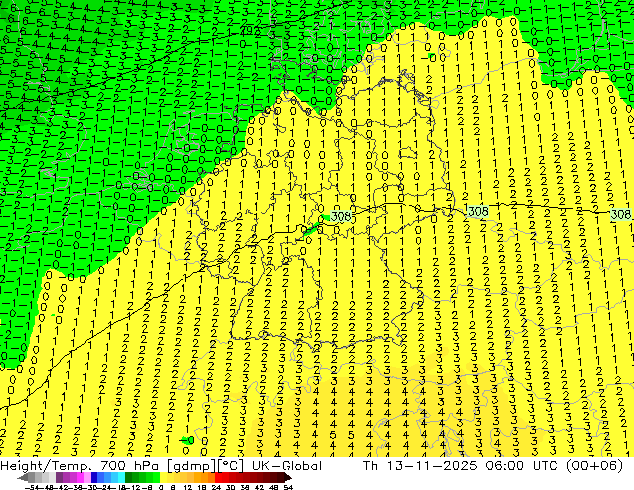The width and height of the screenshot is (634, 490).
Task: Click the magenta swatch in the colour scale
Action: (x=80, y=478)
